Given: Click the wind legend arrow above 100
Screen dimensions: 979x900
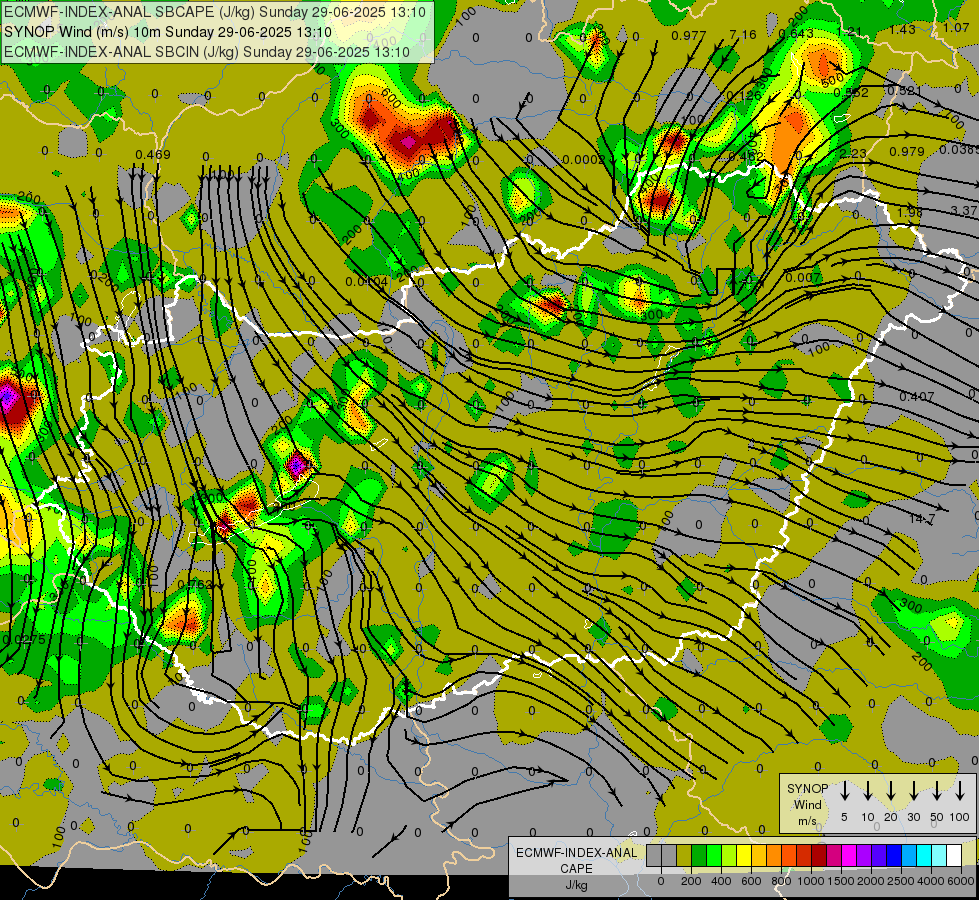Looking at the screenshot, I should (960, 791).
